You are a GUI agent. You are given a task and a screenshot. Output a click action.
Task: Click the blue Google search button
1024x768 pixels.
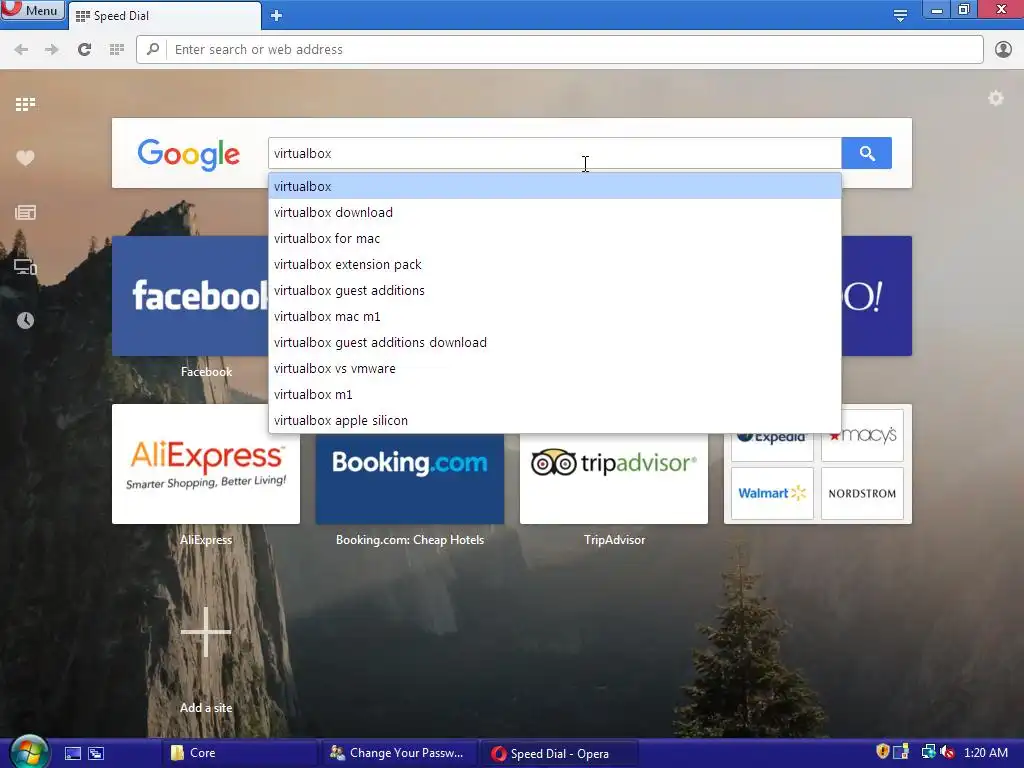(x=867, y=153)
